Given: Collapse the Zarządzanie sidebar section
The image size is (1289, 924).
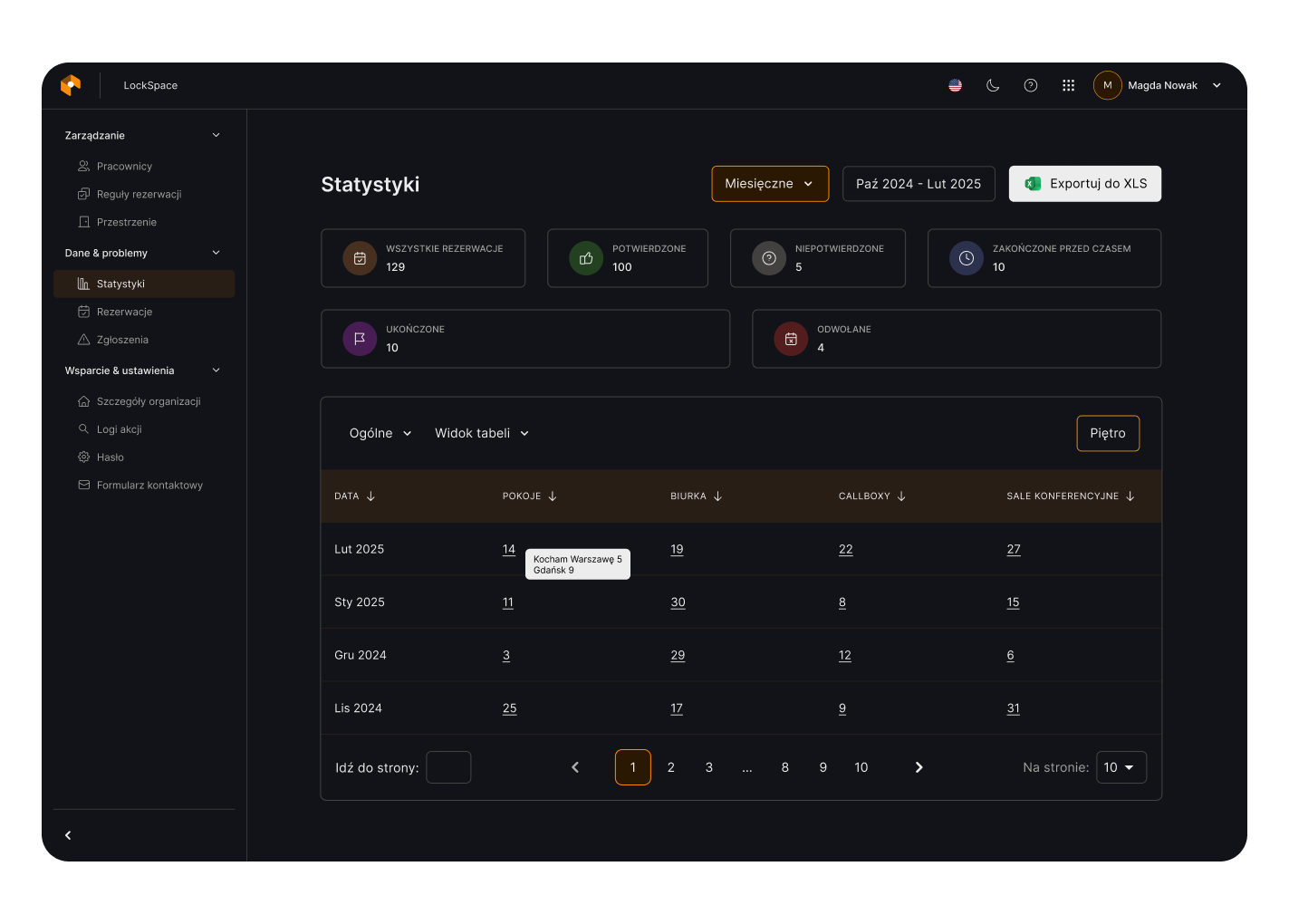Looking at the screenshot, I should [216, 135].
